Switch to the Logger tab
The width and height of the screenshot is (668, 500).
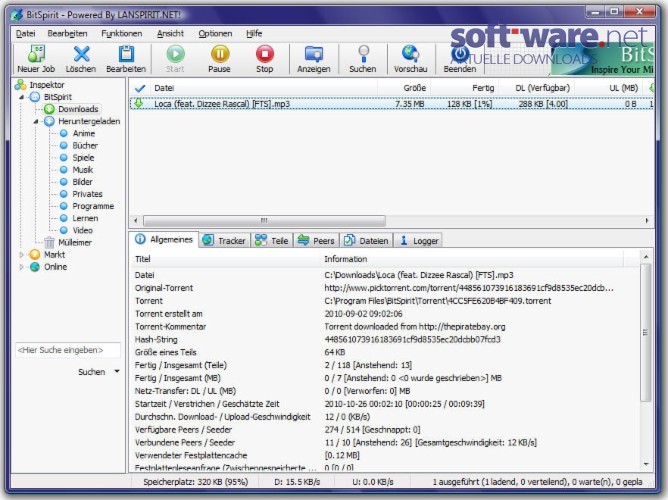coord(419,241)
